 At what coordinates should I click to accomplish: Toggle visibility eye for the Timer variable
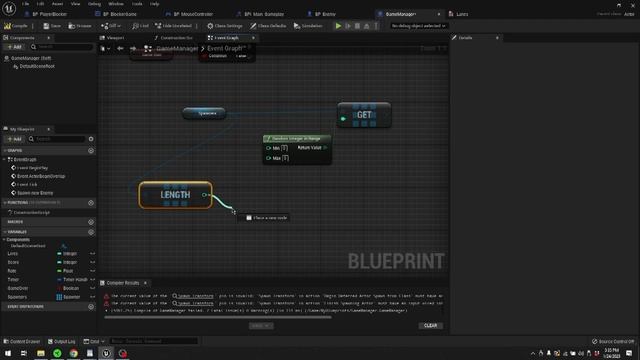[x=92, y=280]
